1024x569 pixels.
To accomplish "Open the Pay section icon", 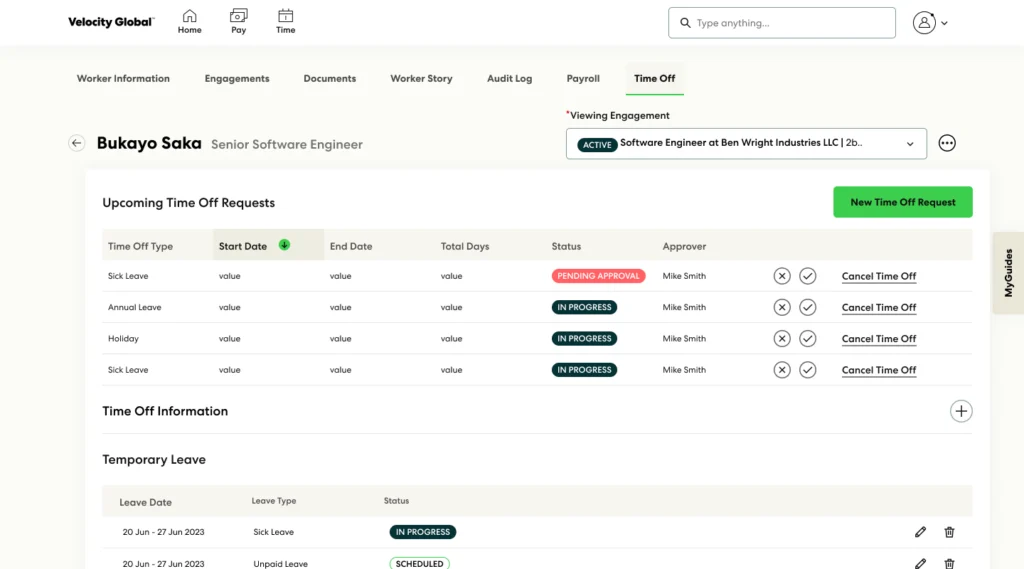I will (x=238, y=22).
